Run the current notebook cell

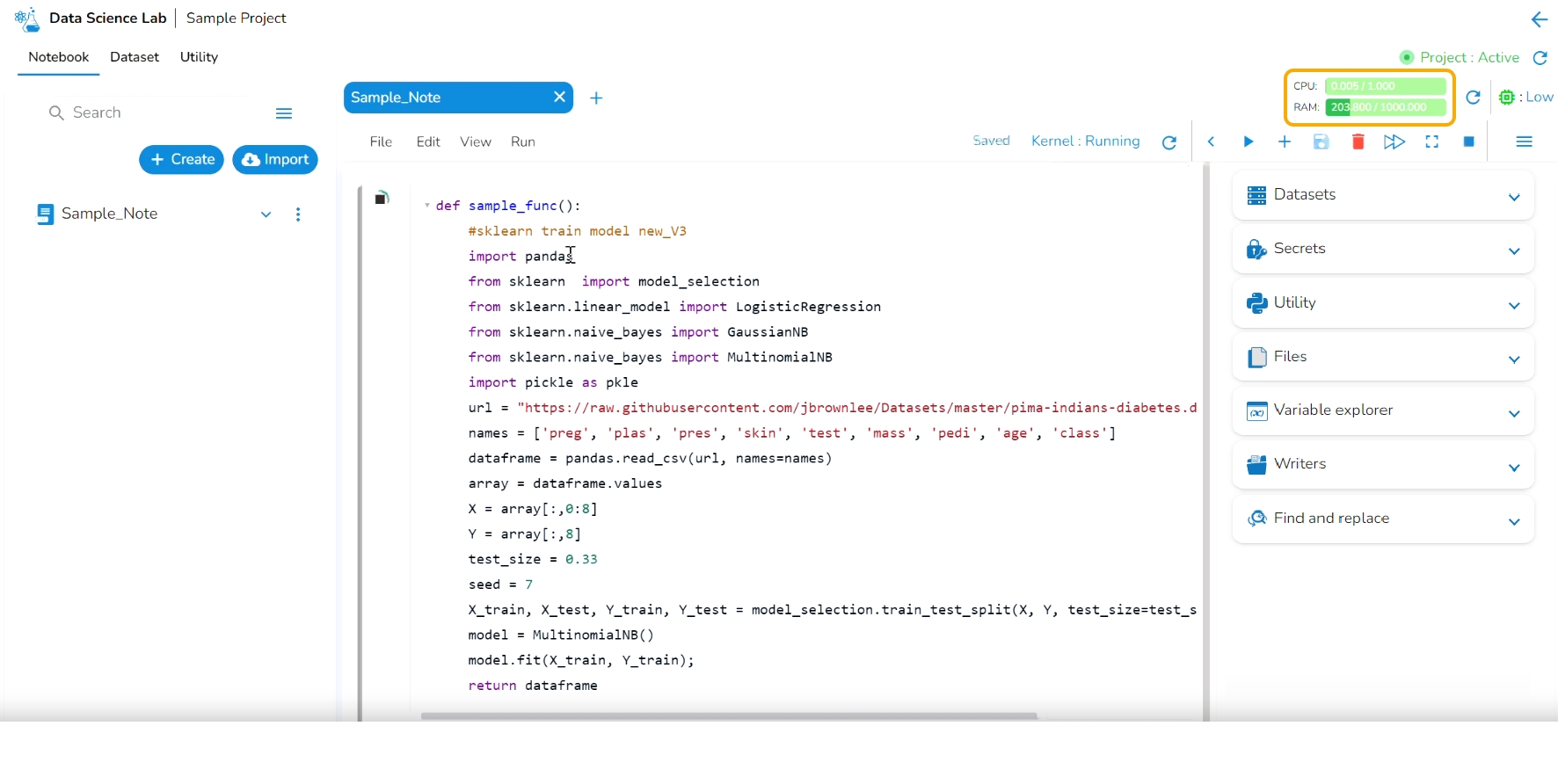(x=1248, y=142)
